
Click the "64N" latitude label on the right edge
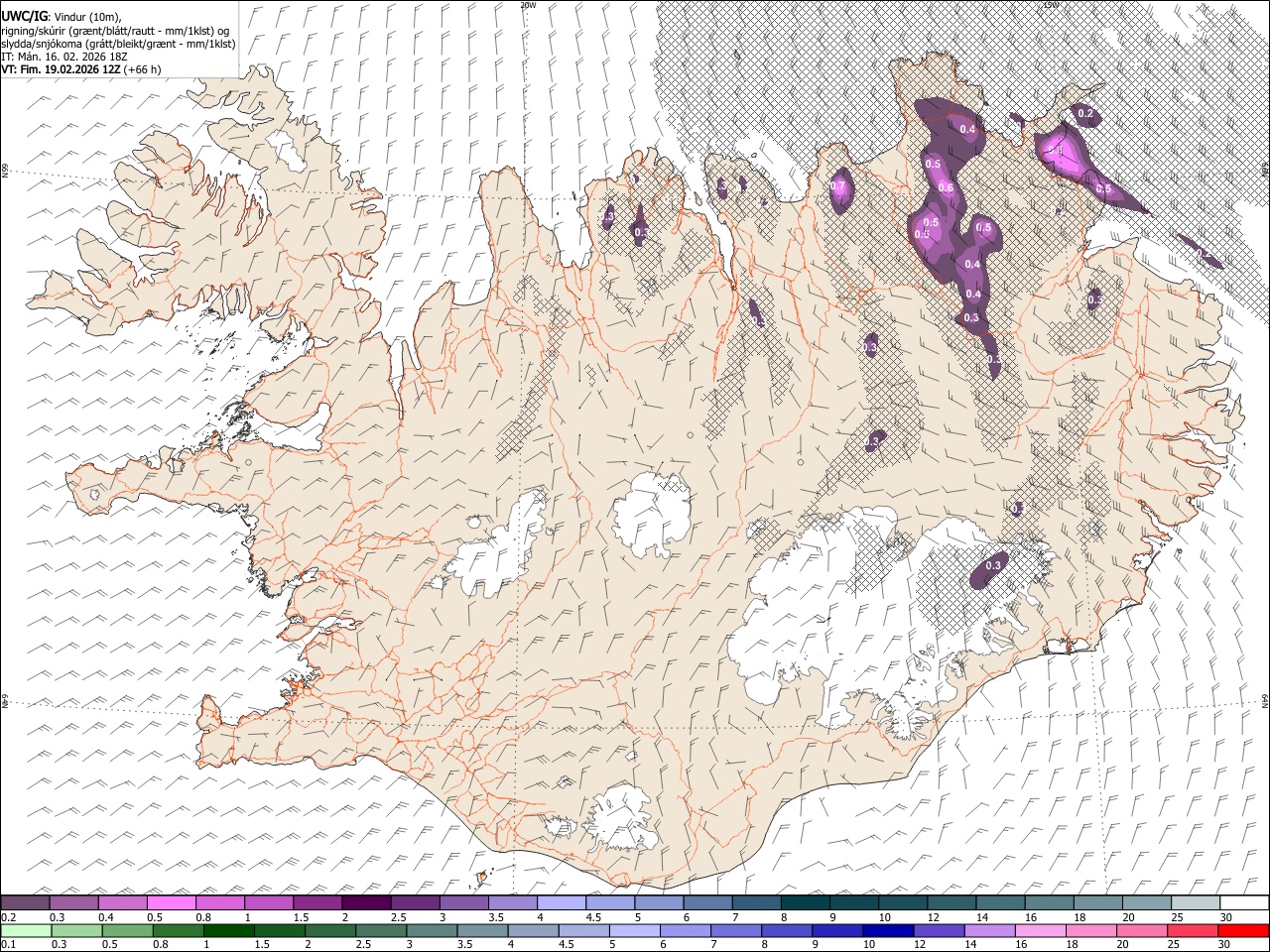click(1265, 700)
